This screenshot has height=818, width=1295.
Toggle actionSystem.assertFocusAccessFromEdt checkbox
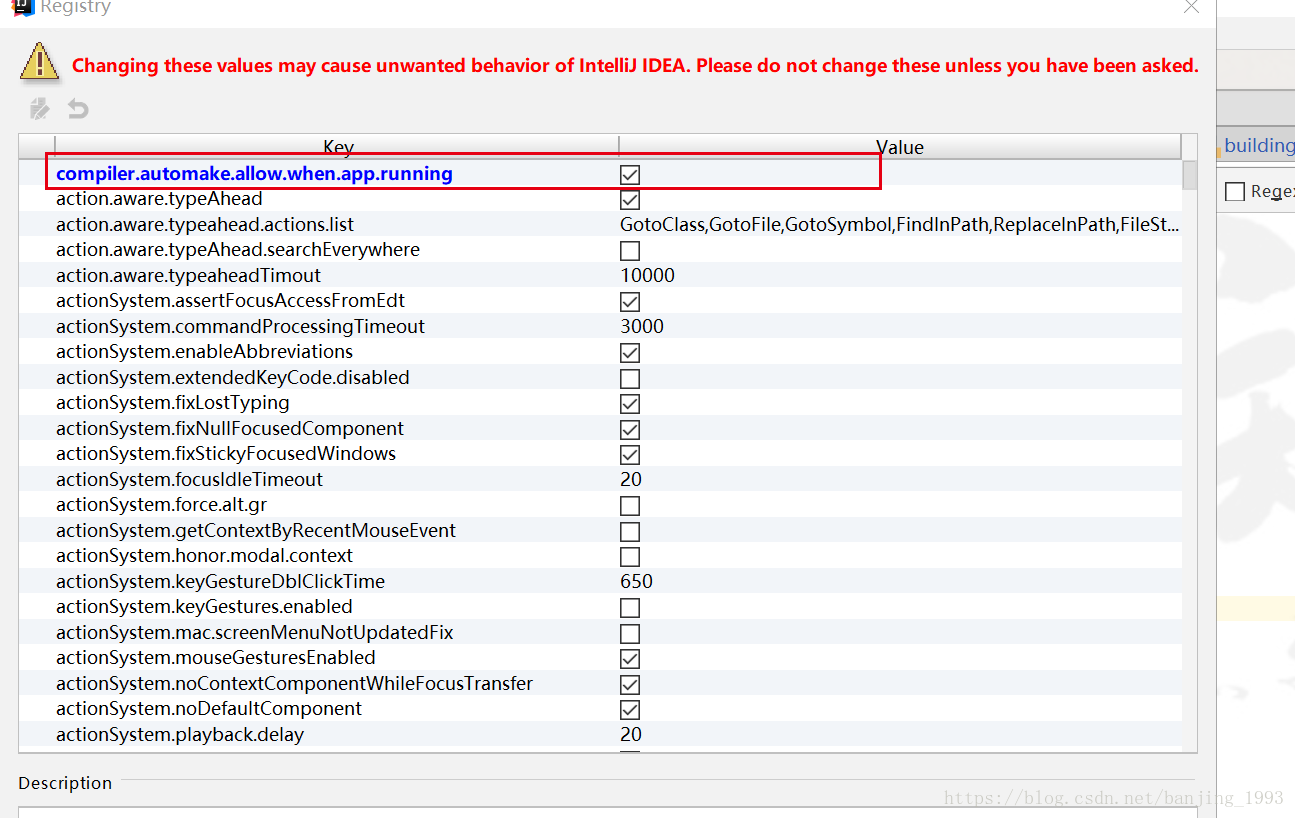[x=630, y=302]
